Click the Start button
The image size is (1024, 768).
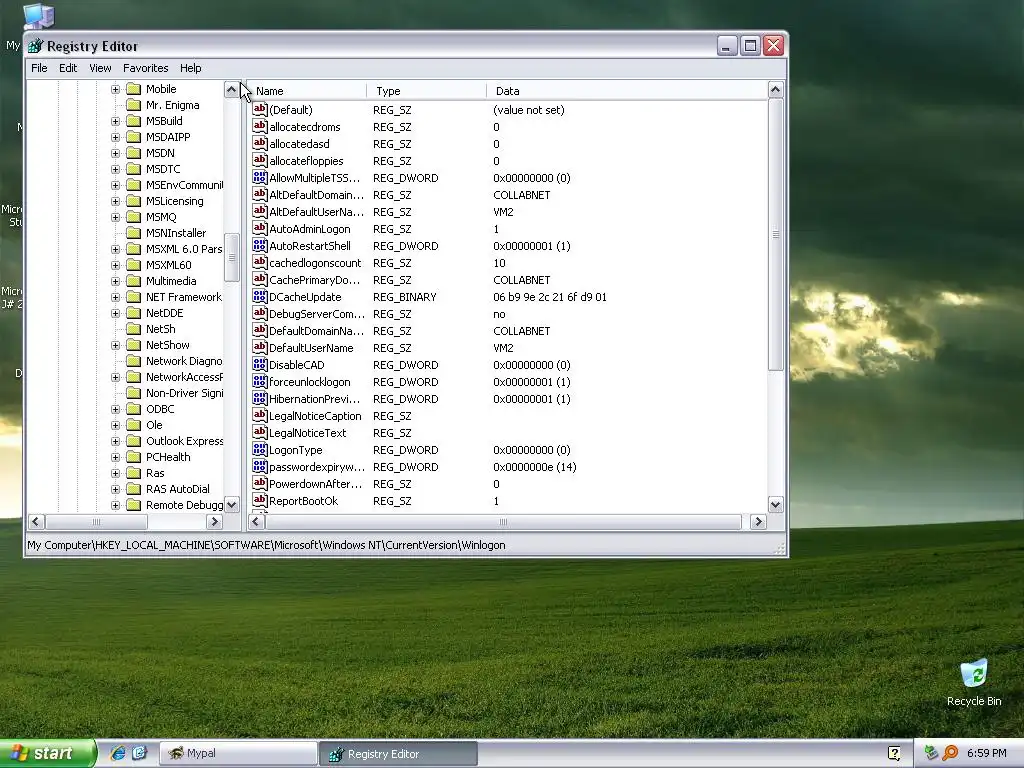pyautogui.click(x=47, y=753)
